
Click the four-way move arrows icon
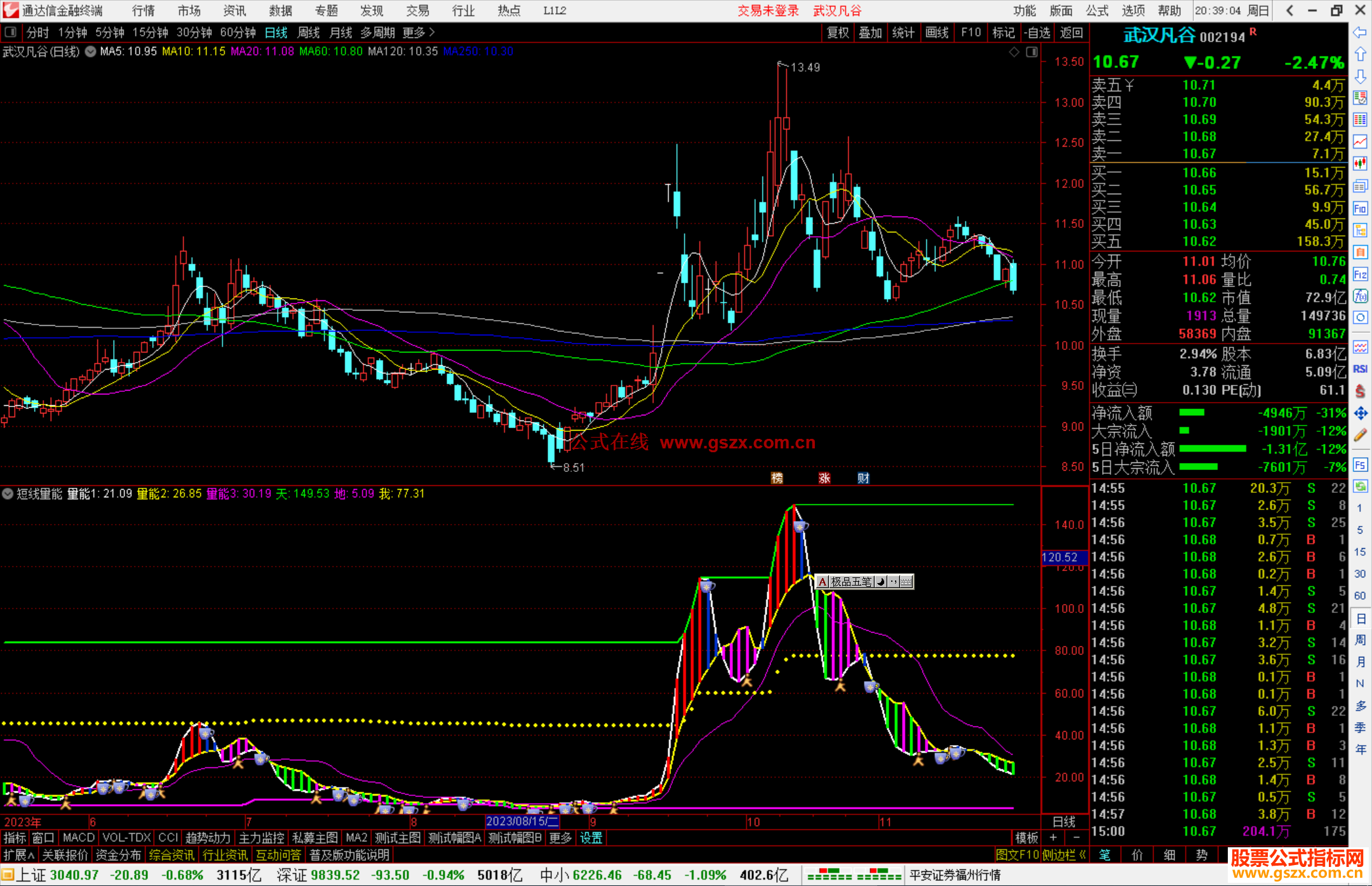1360,413
